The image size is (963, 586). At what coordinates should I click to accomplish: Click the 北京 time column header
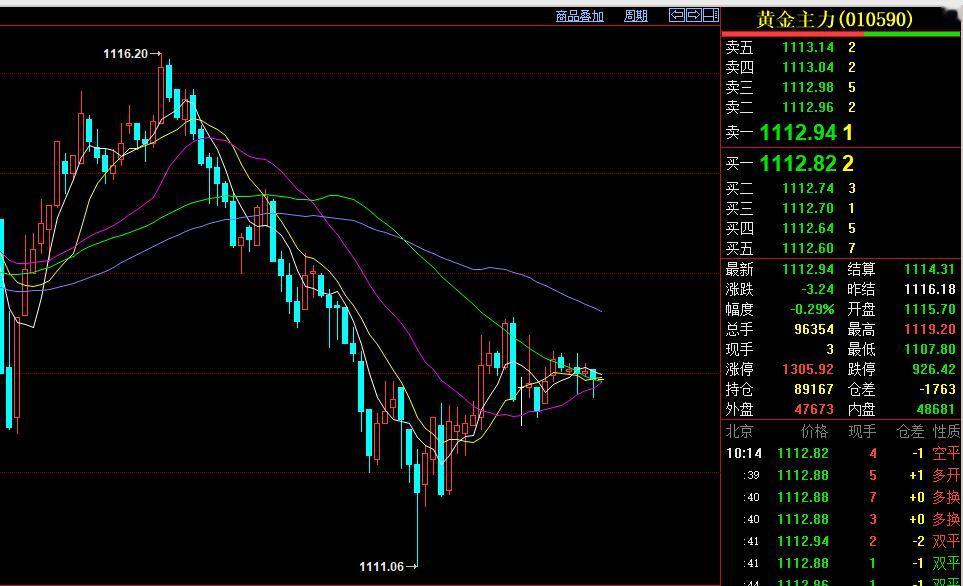tap(739, 432)
